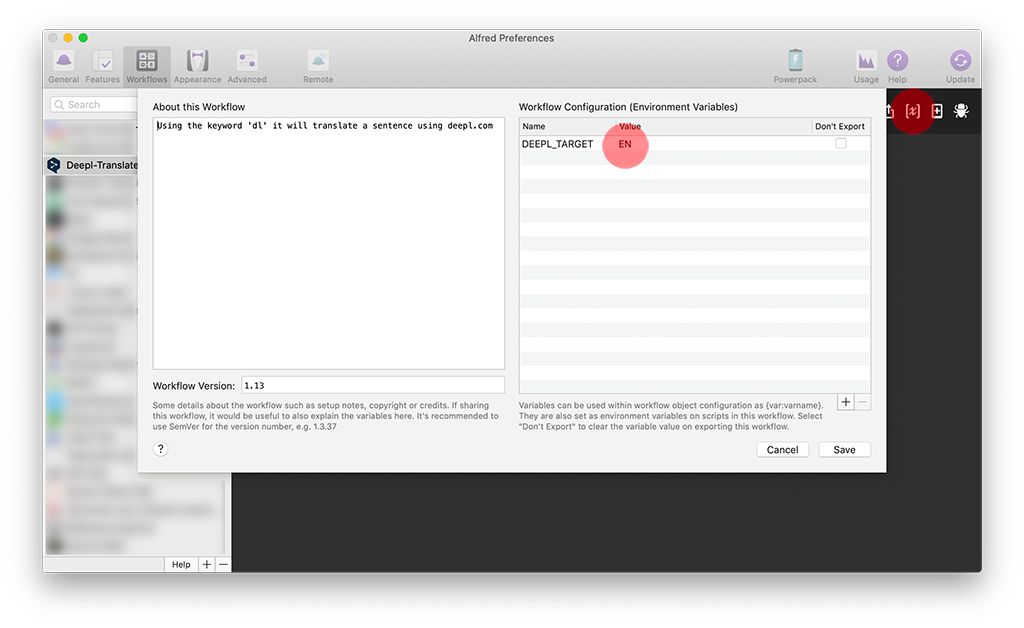Open the Appearance preferences tab
Screen dimensions: 1024x628
[x=197, y=67]
